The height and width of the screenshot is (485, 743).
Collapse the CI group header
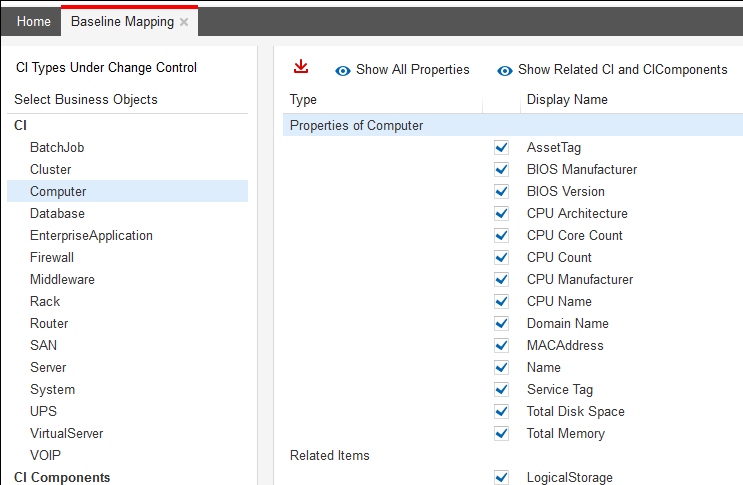coord(20,125)
